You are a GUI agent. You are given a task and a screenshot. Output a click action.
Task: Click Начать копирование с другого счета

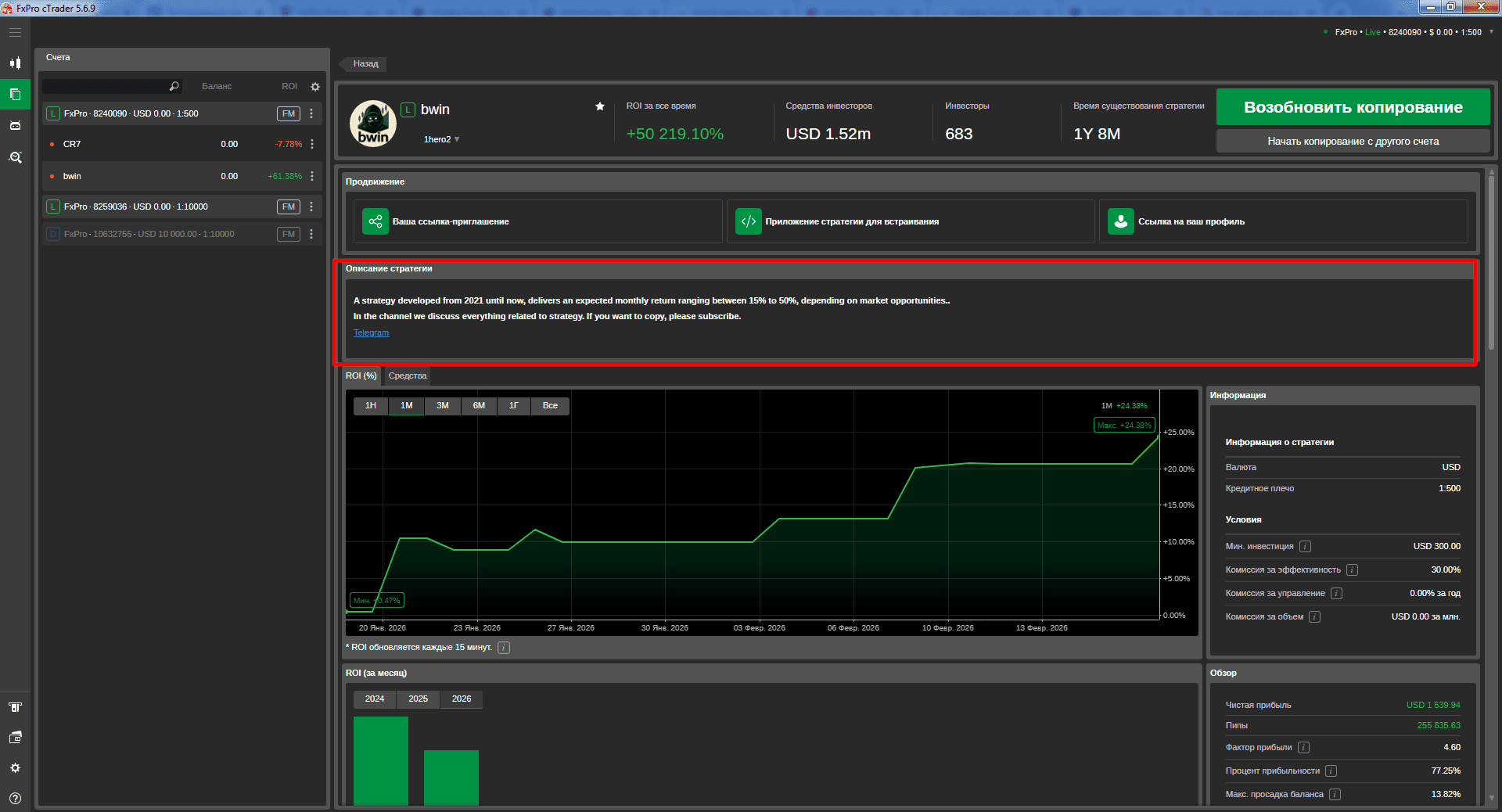click(x=1353, y=142)
